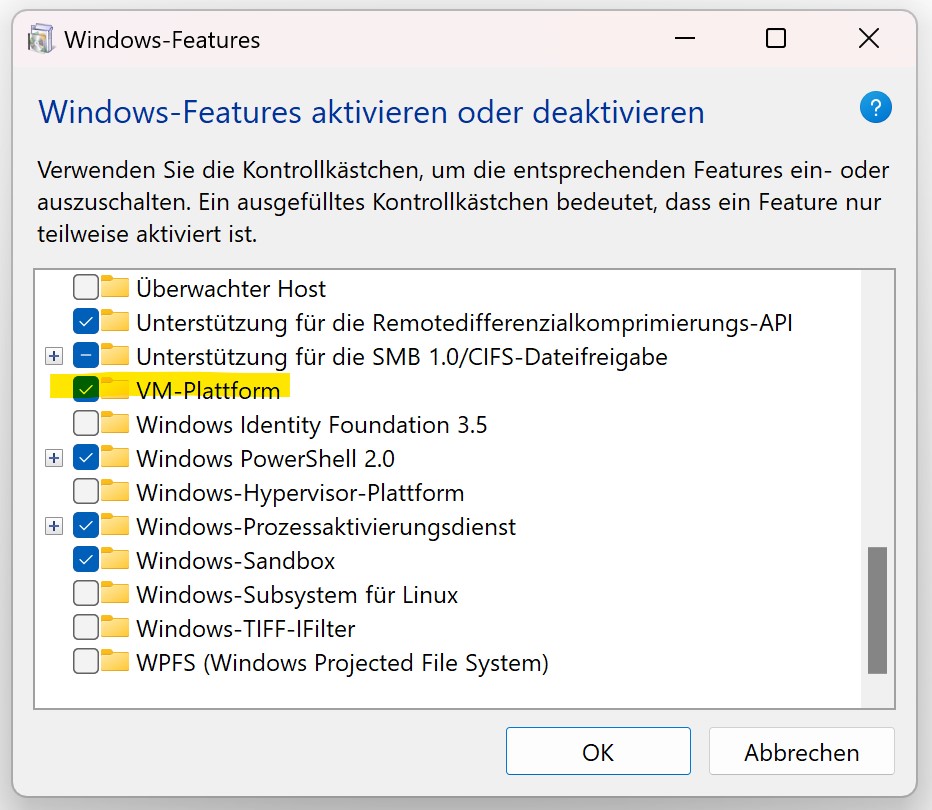This screenshot has height=810, width=932.
Task: Click the folder icon beside Überwachter Host
Action: (x=116, y=289)
